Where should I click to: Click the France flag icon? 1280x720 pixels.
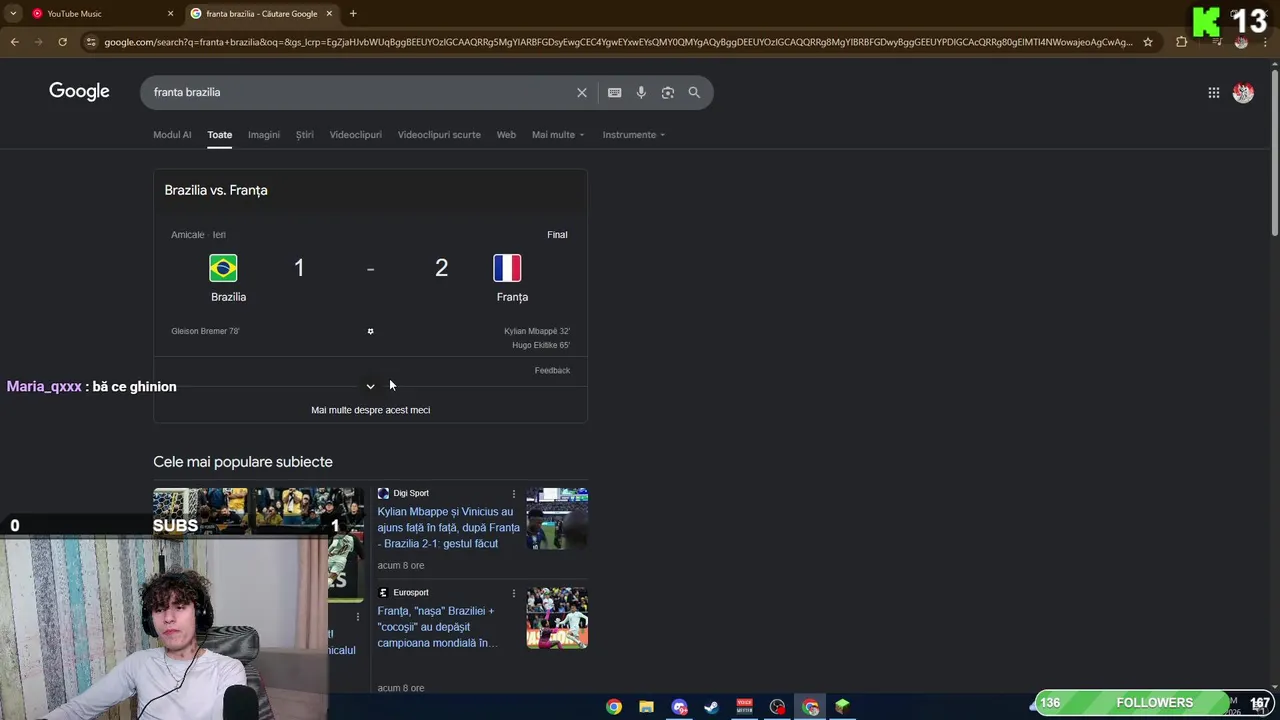coord(507,268)
